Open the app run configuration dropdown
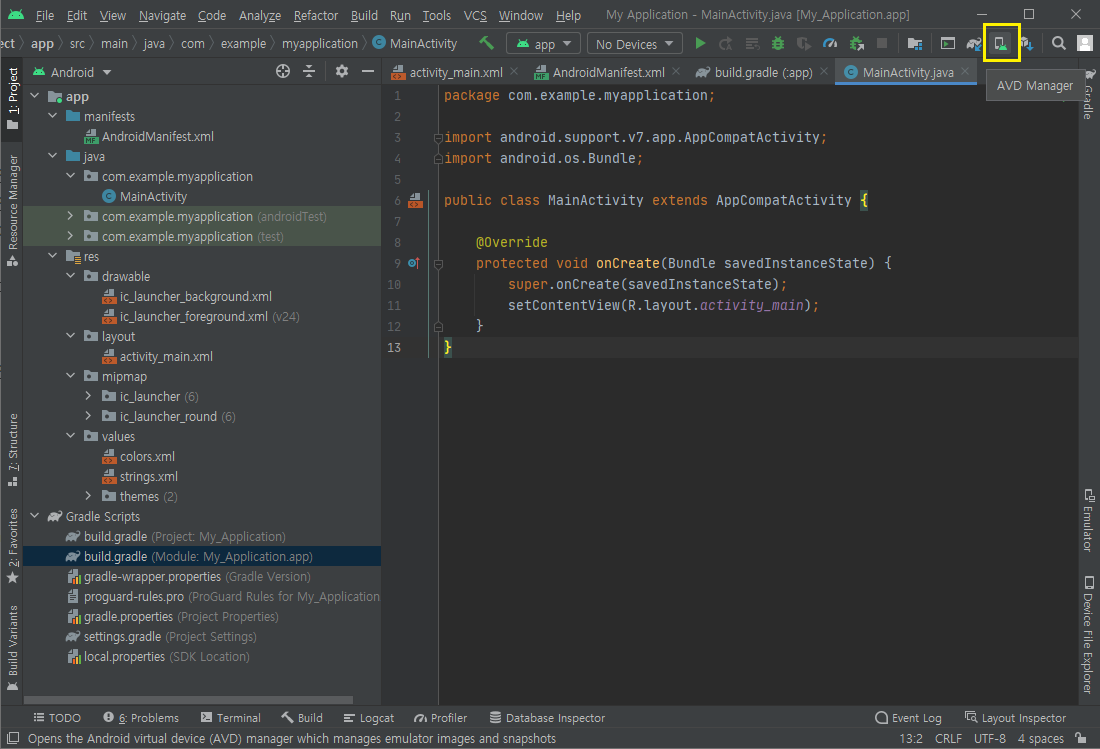Screen dimensions: 1100x749 coord(544,44)
